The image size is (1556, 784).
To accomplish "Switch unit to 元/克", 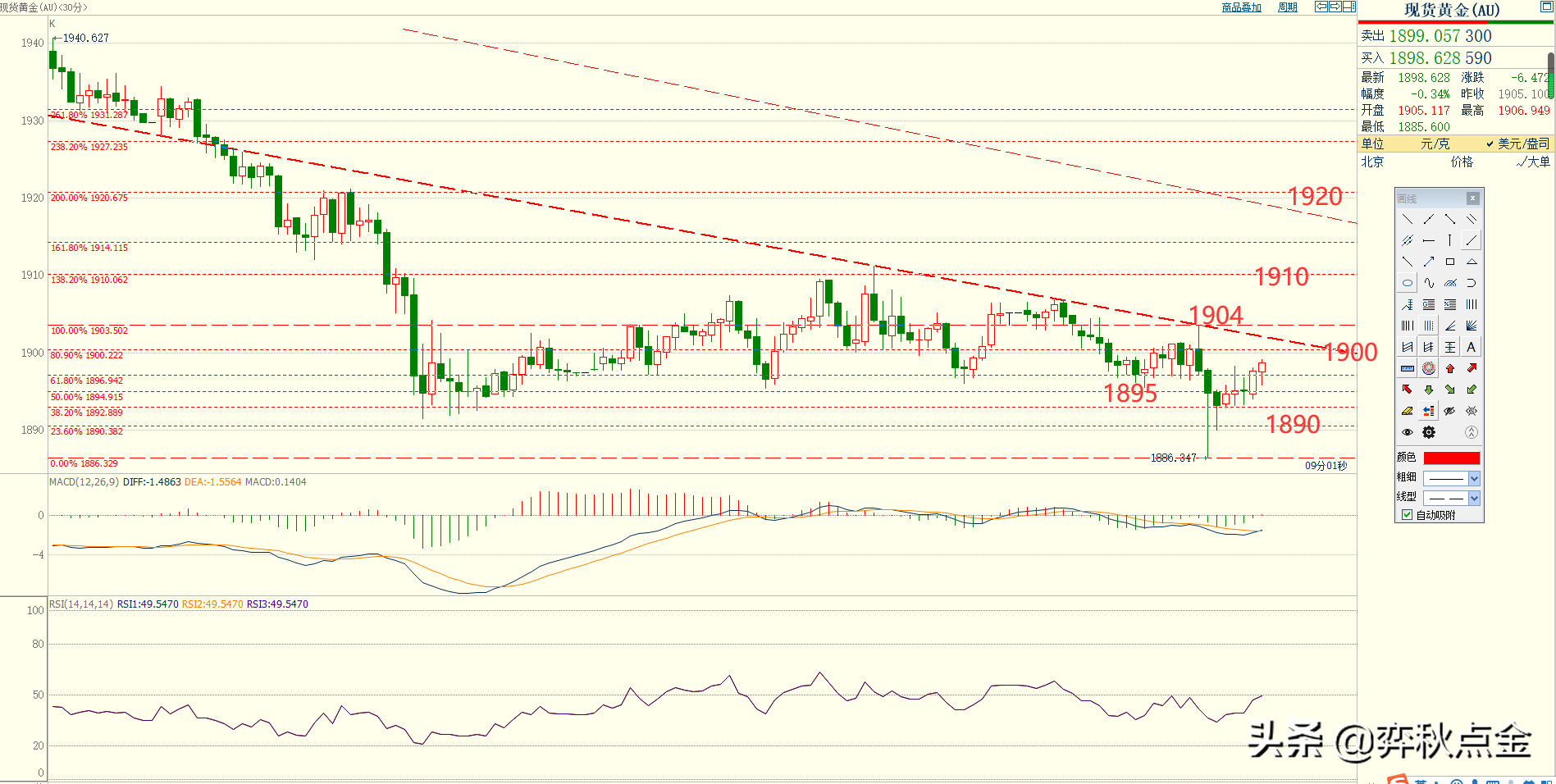I will coord(1435,144).
